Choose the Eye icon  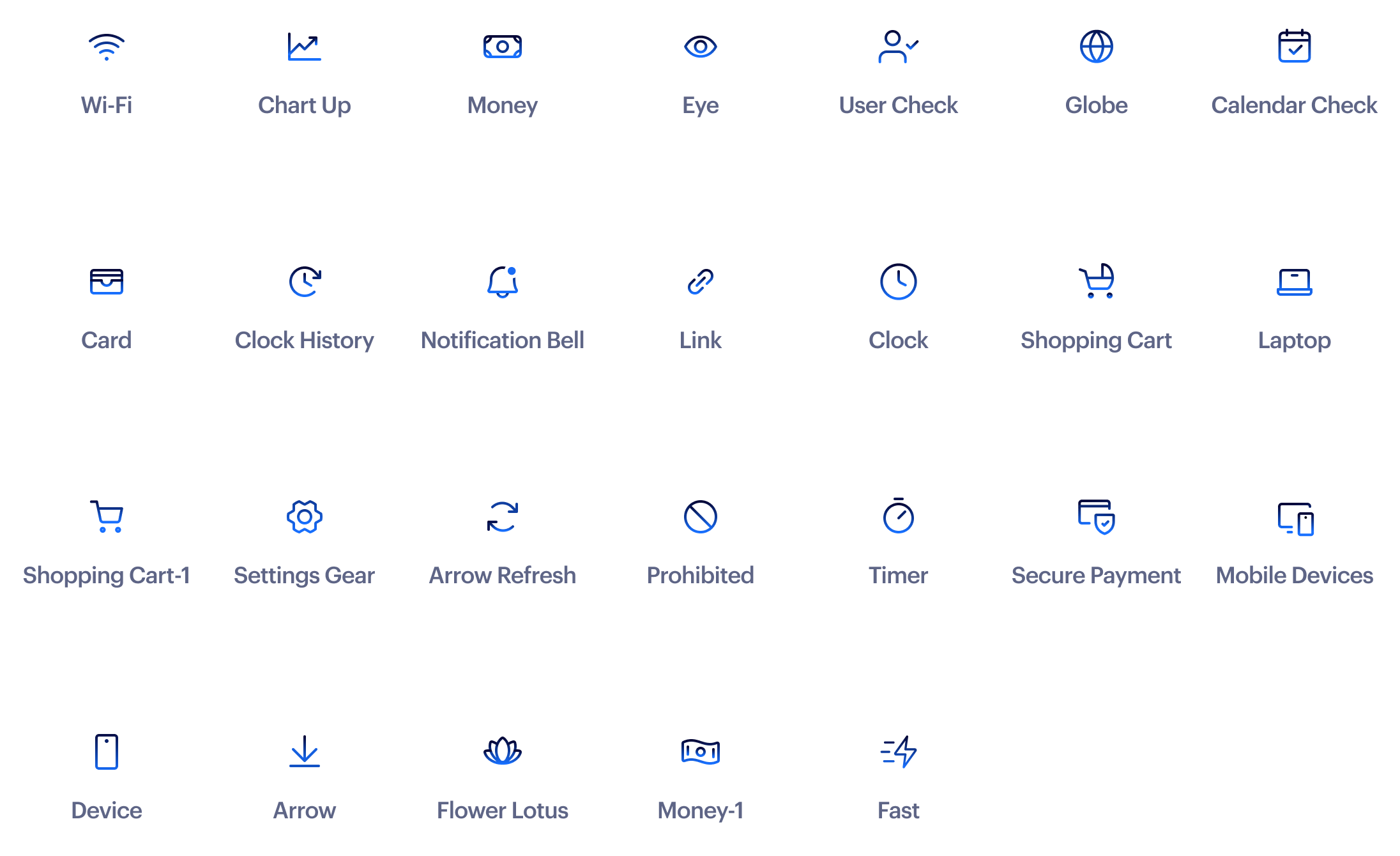pyautogui.click(x=701, y=47)
